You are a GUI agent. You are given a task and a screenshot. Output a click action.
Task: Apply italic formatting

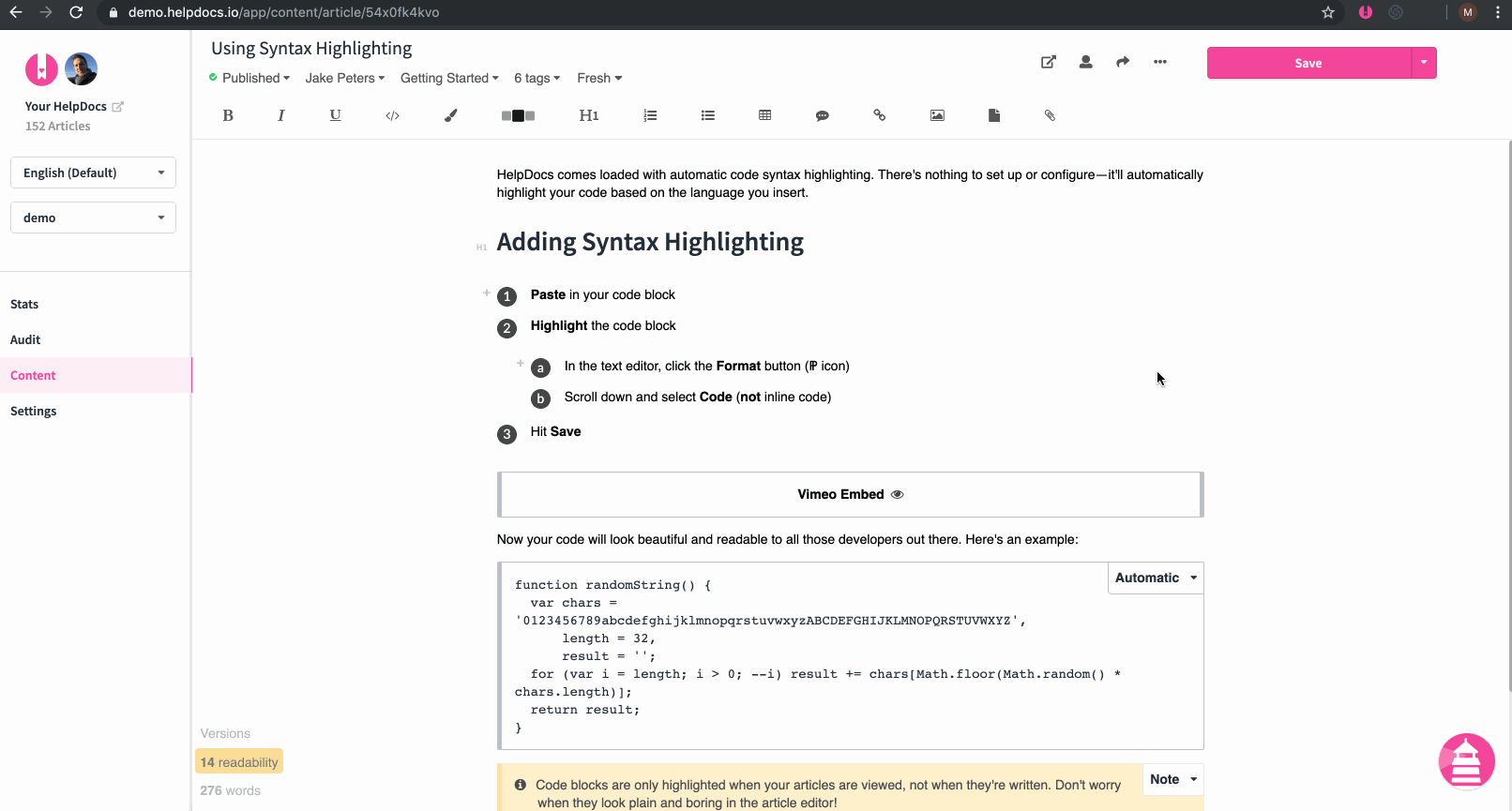[x=280, y=115]
